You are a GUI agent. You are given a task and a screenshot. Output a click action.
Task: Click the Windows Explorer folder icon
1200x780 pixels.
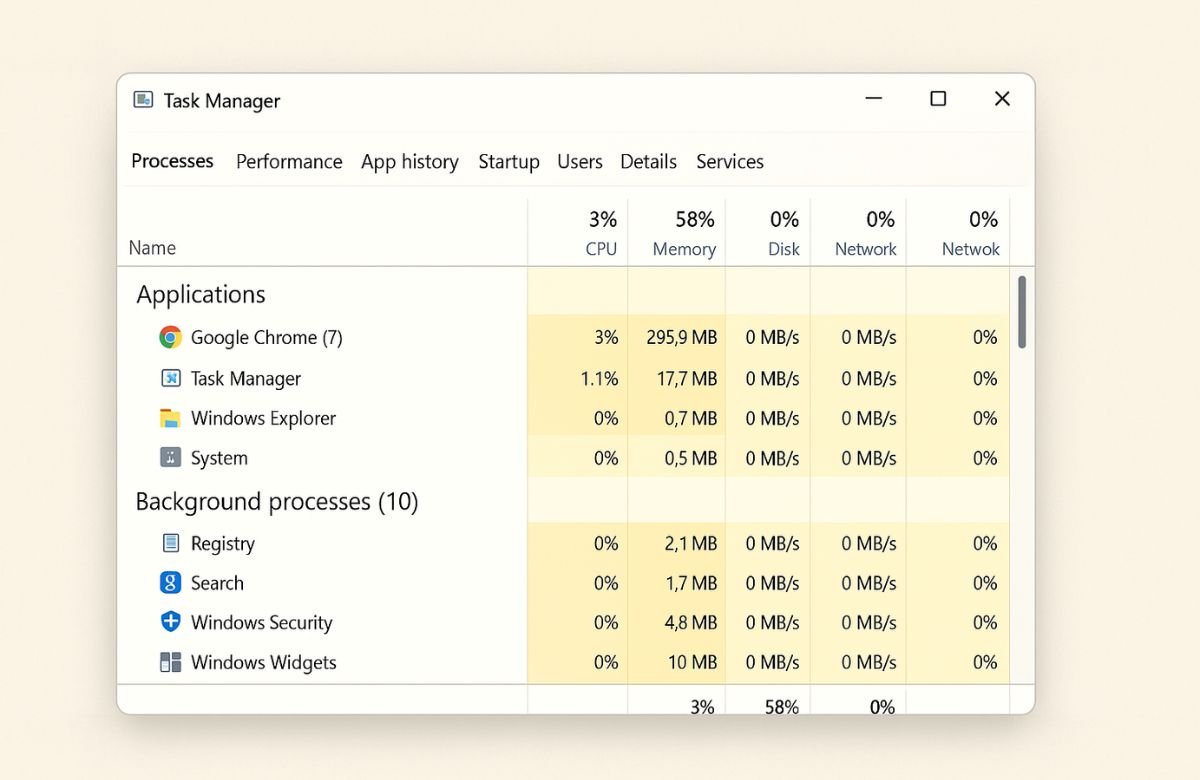pyautogui.click(x=171, y=418)
